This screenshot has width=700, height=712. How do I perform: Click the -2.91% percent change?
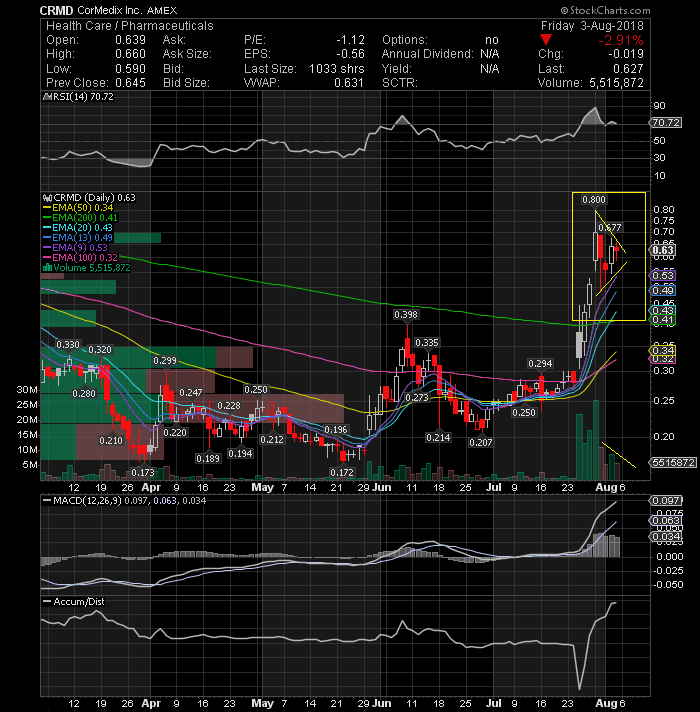[621, 40]
